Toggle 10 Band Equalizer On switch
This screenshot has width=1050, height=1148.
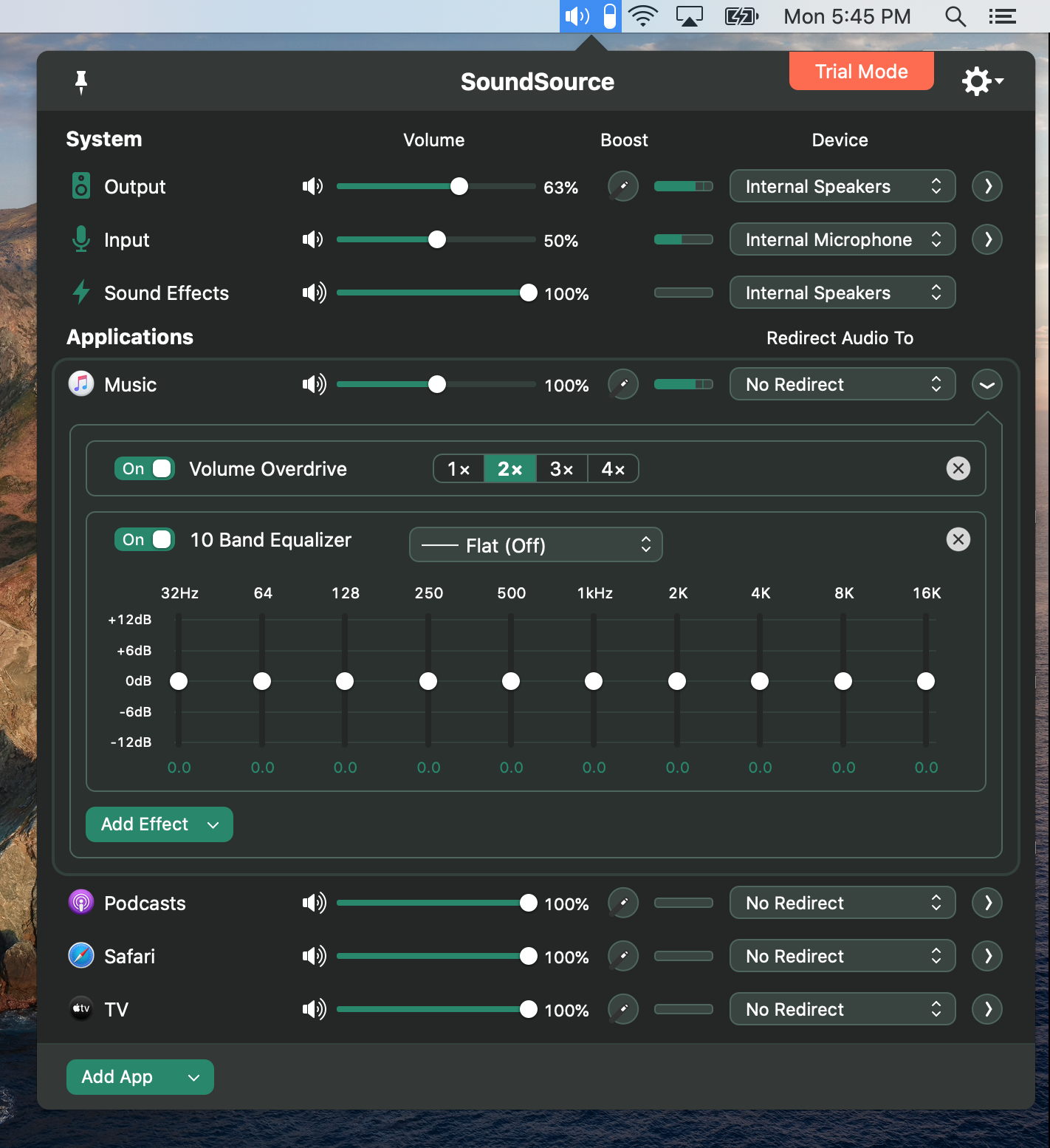pyautogui.click(x=145, y=539)
